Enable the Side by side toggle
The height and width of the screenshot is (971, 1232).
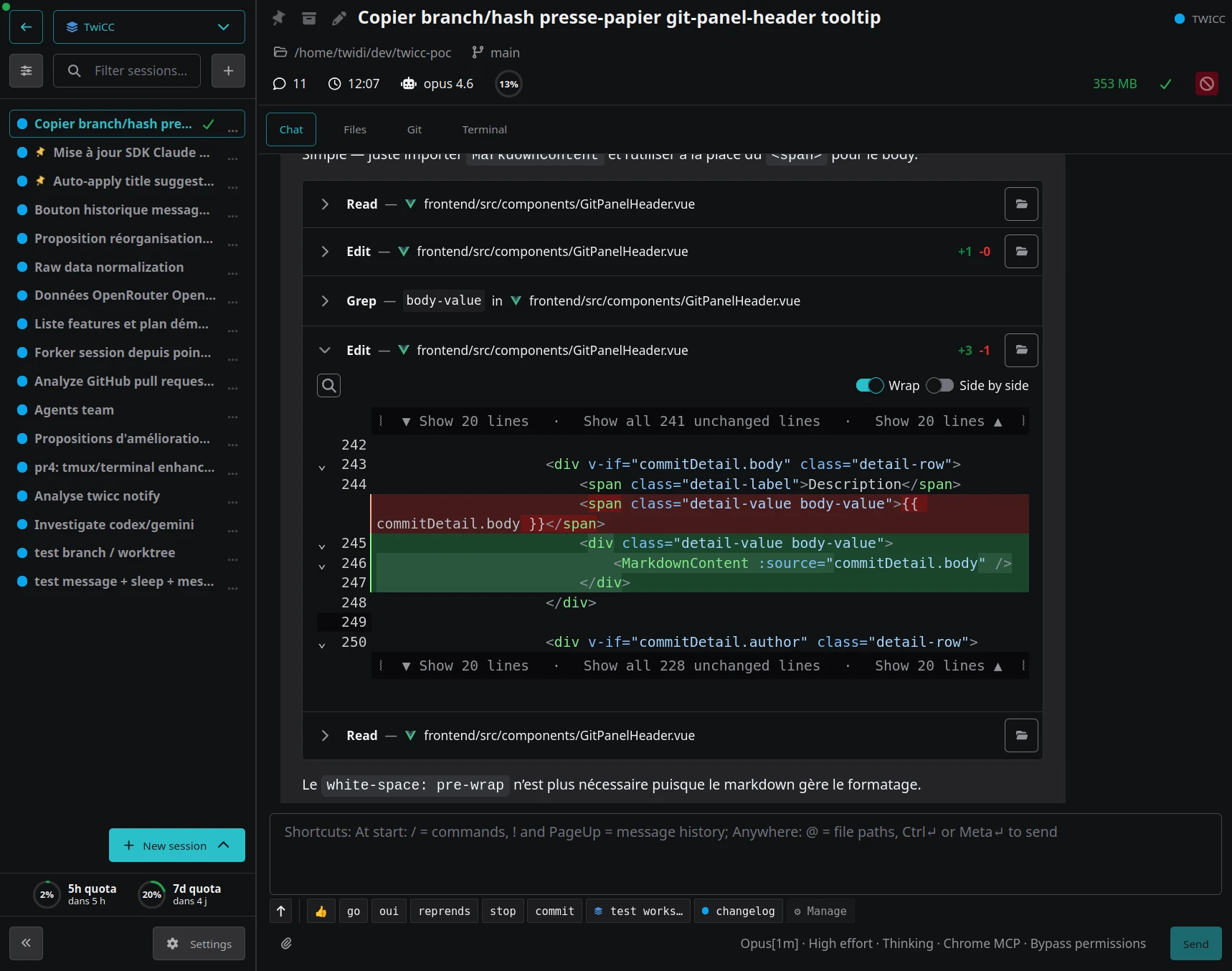coord(939,386)
